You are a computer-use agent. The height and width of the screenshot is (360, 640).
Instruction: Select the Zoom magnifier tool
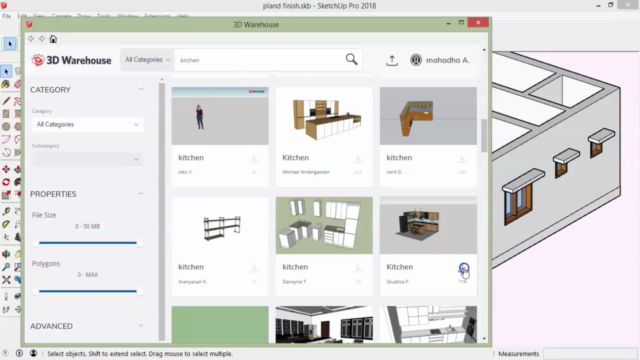coord(6,267)
